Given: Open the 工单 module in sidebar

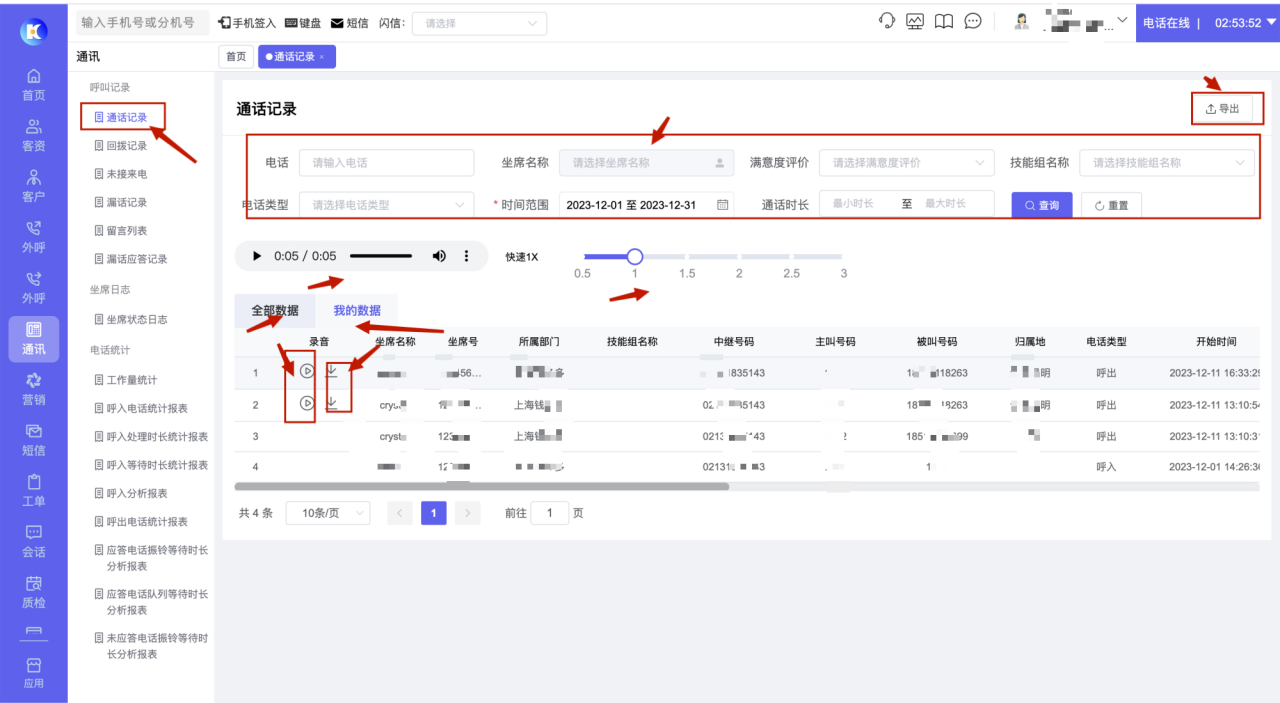Looking at the screenshot, I should tap(34, 490).
